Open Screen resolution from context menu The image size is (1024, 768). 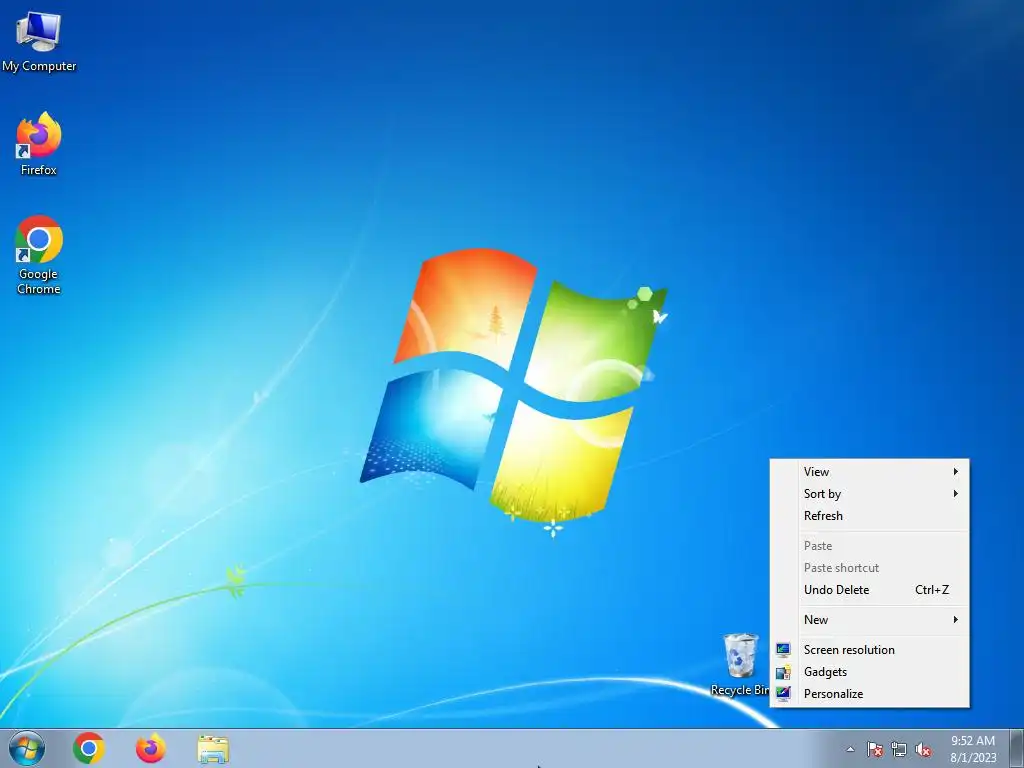(870, 650)
